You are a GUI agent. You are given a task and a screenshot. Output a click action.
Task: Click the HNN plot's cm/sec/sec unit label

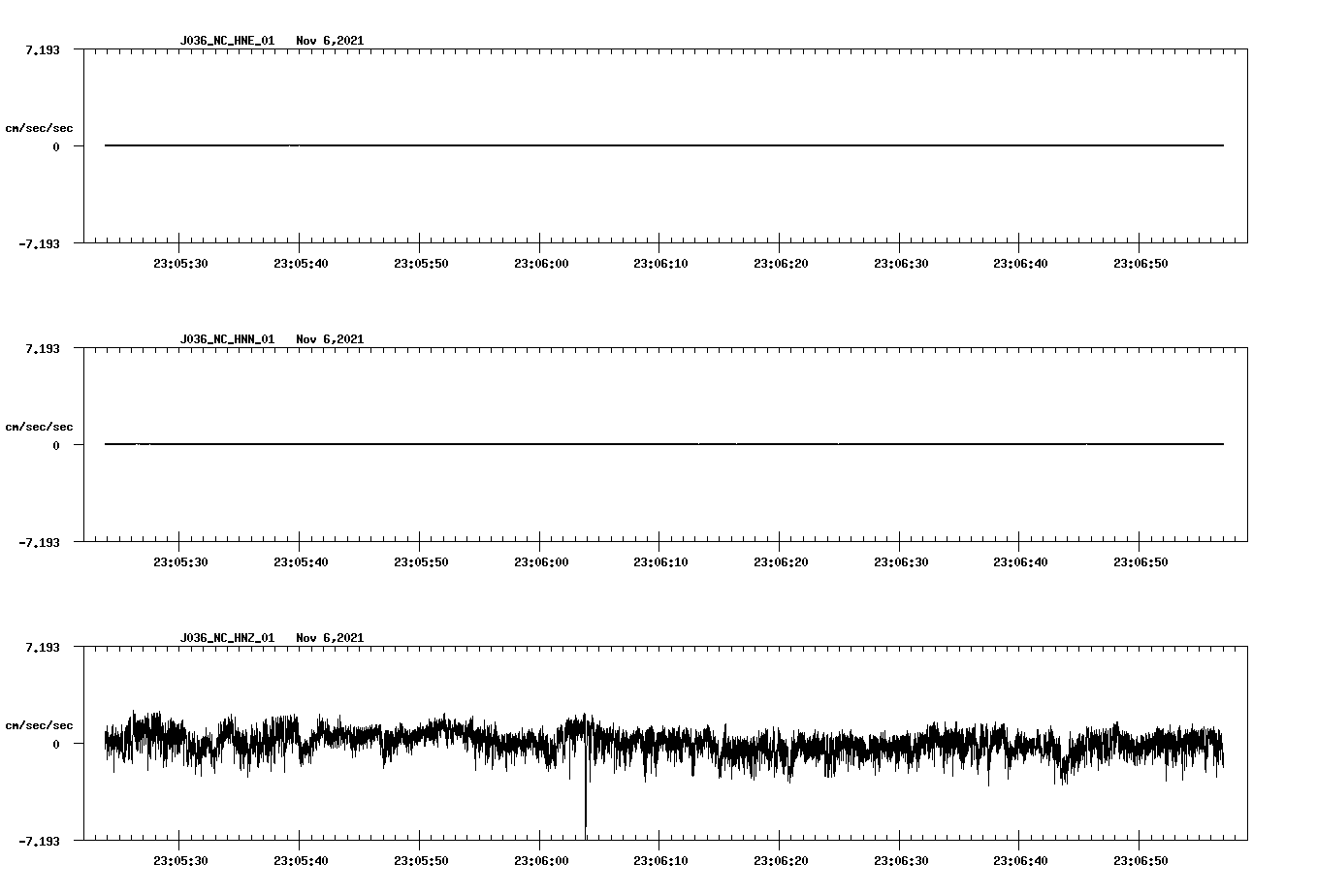(39, 427)
